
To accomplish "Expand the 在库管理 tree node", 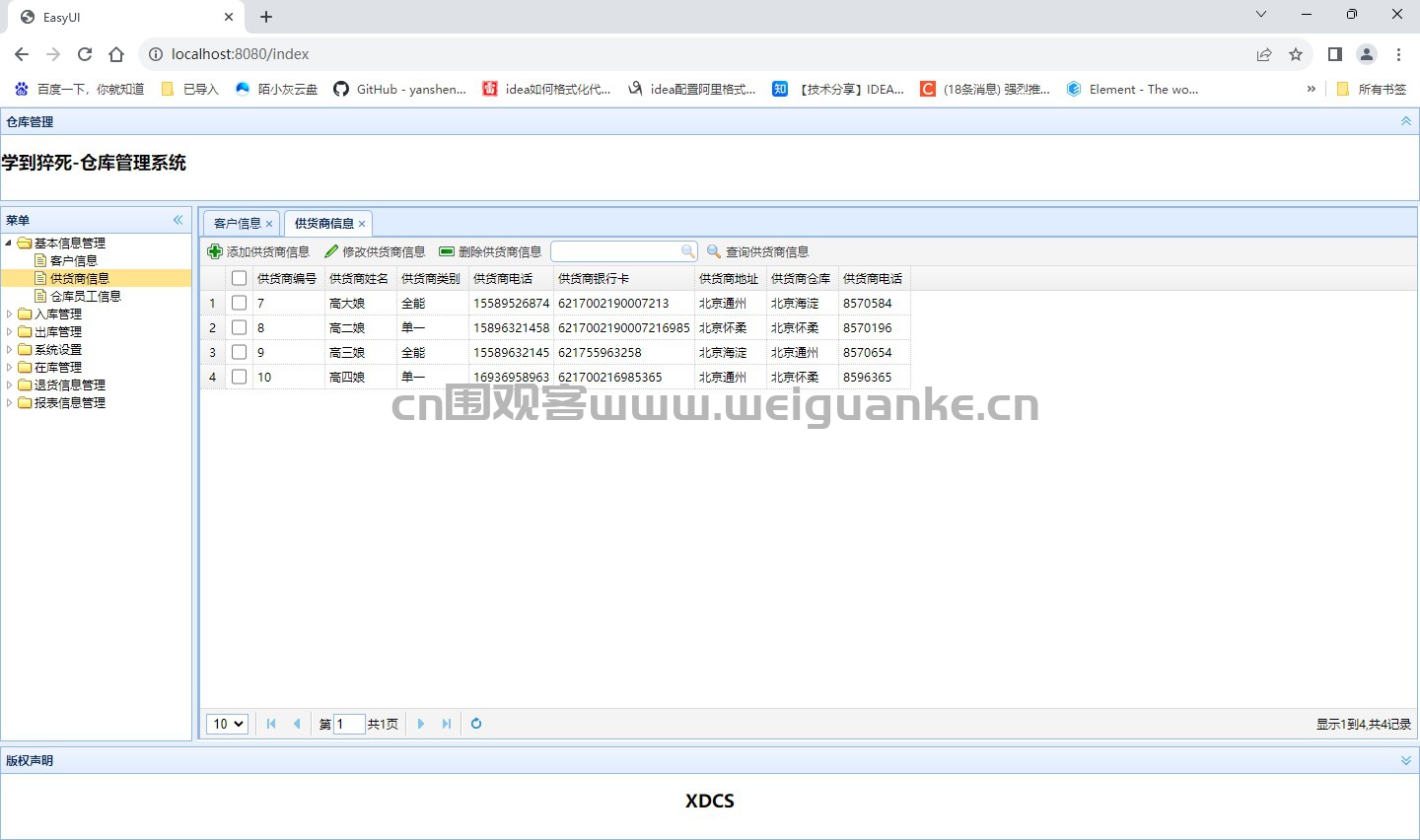I will 9,367.
